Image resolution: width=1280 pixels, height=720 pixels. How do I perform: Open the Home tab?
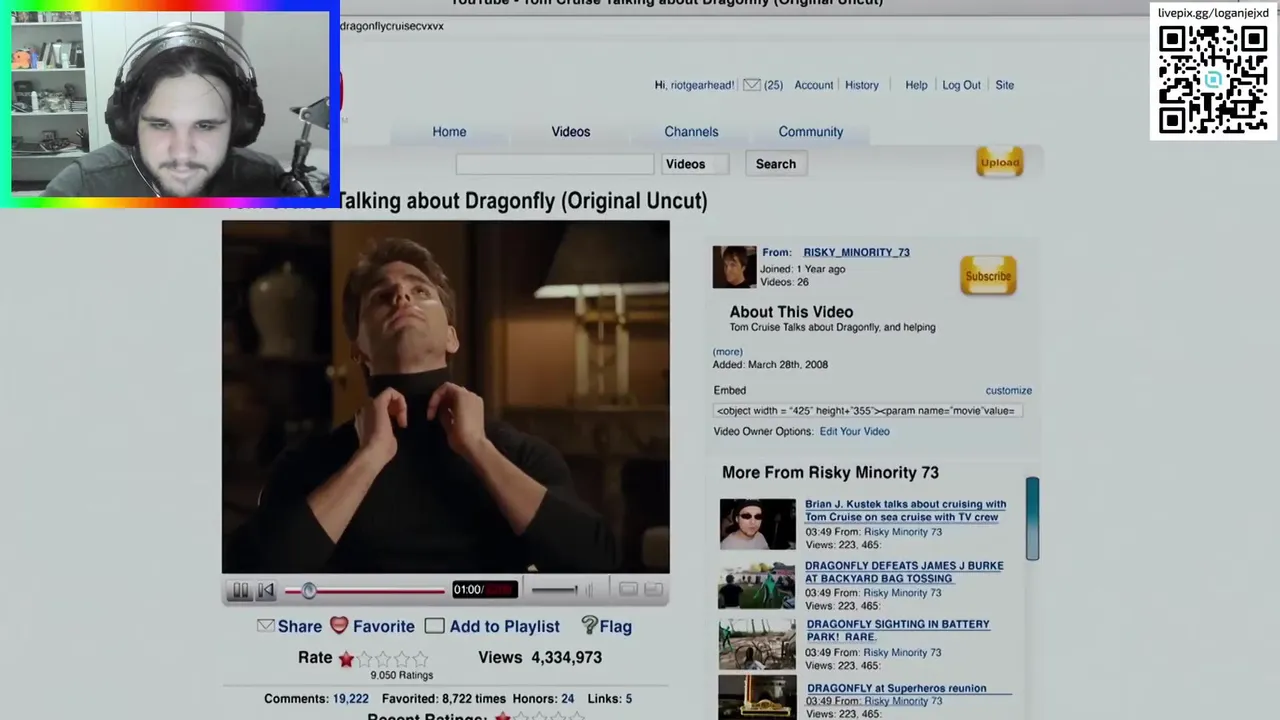pos(449,132)
